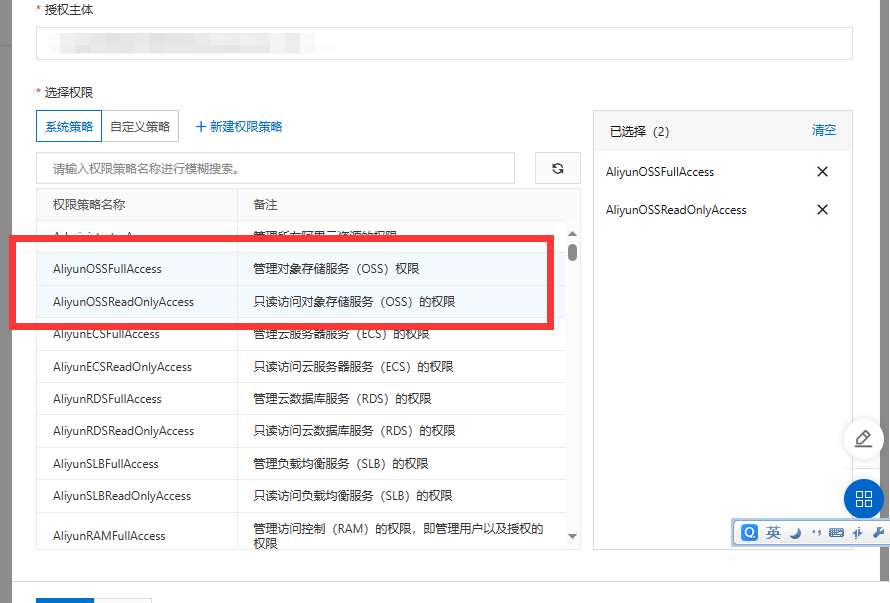The image size is (890, 603).
Task: Select the AliyunECSReadOnlyAccess policy row
Action: point(122,367)
